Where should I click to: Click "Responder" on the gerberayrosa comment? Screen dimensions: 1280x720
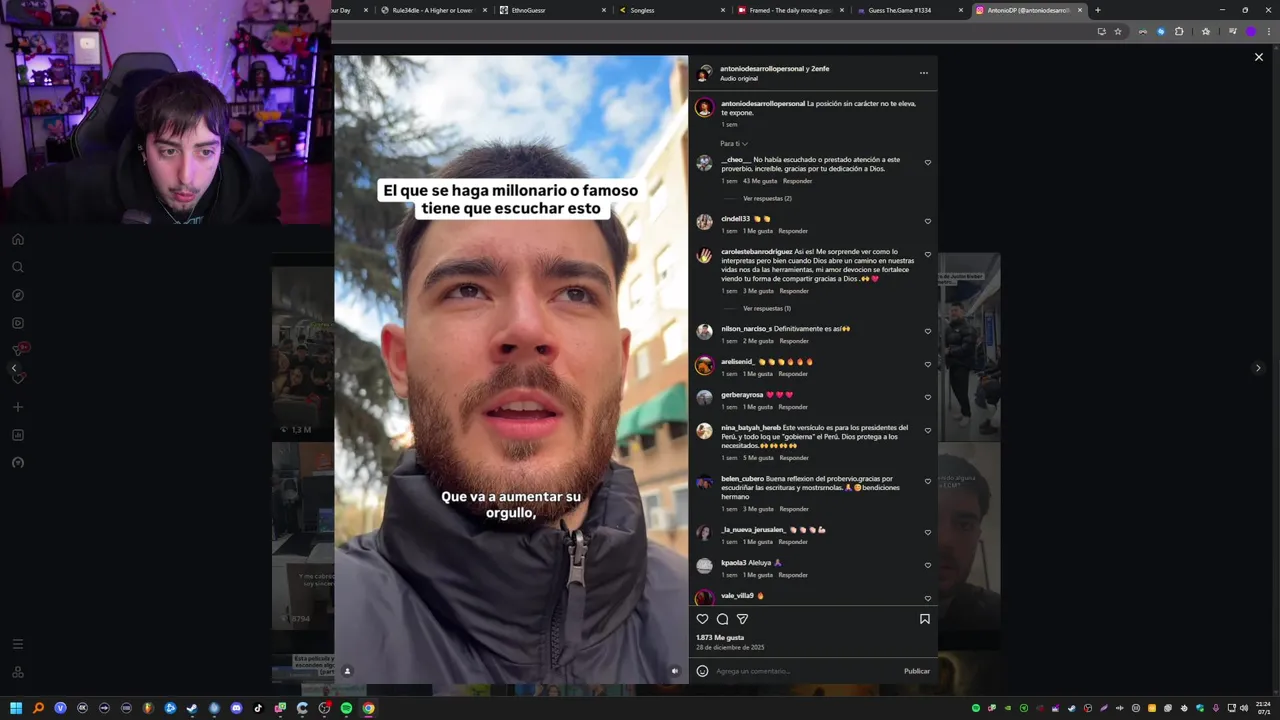point(793,407)
